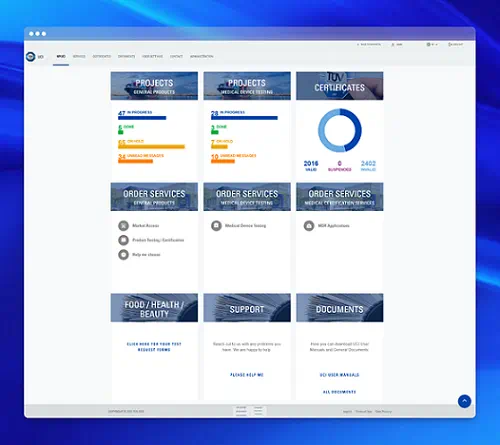Click the Data Privacy footer link
This screenshot has width=500, height=445.
click(x=384, y=412)
